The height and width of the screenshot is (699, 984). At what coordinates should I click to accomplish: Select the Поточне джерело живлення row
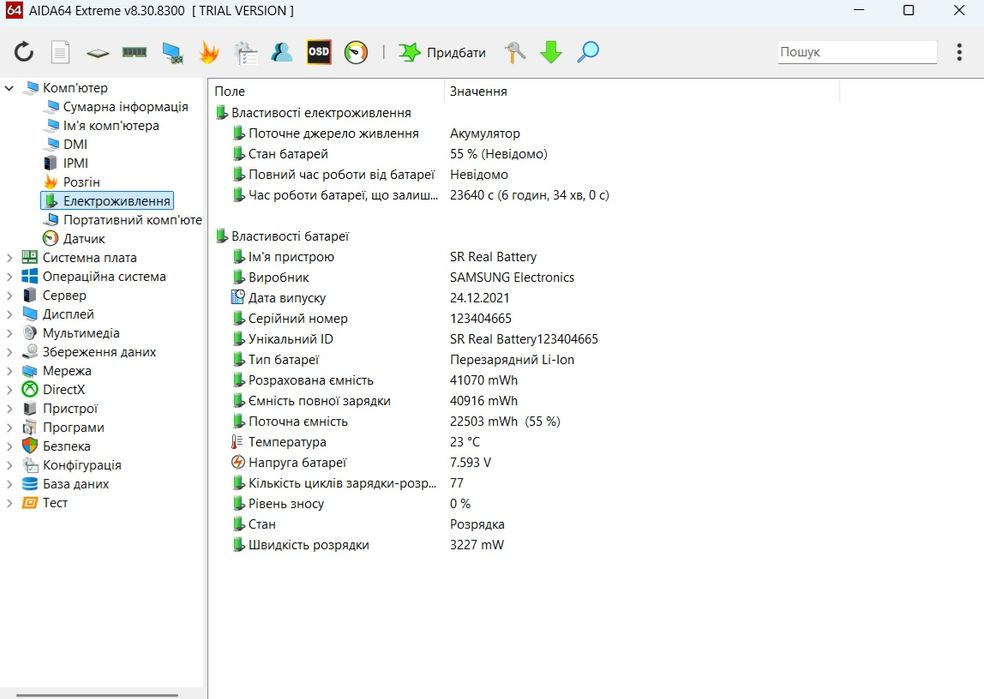tap(333, 134)
